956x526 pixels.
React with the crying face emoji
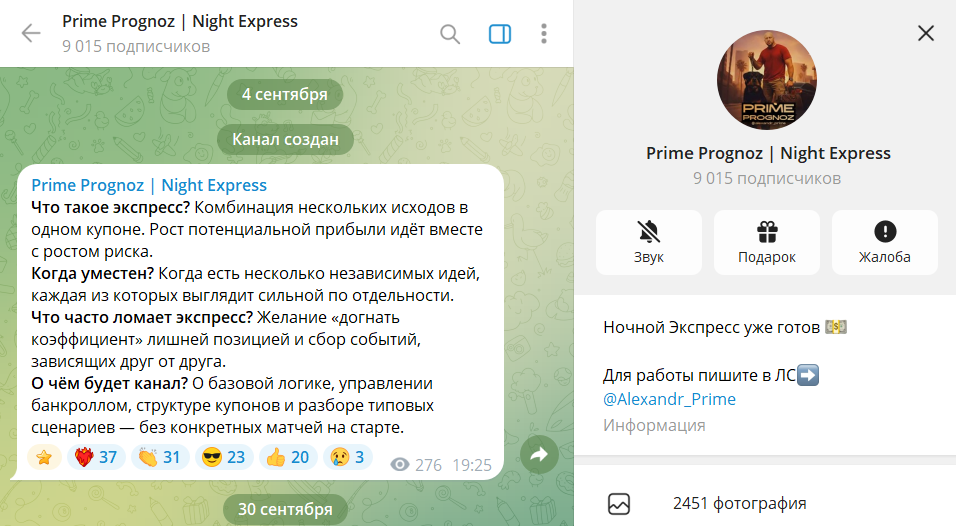tap(348, 457)
